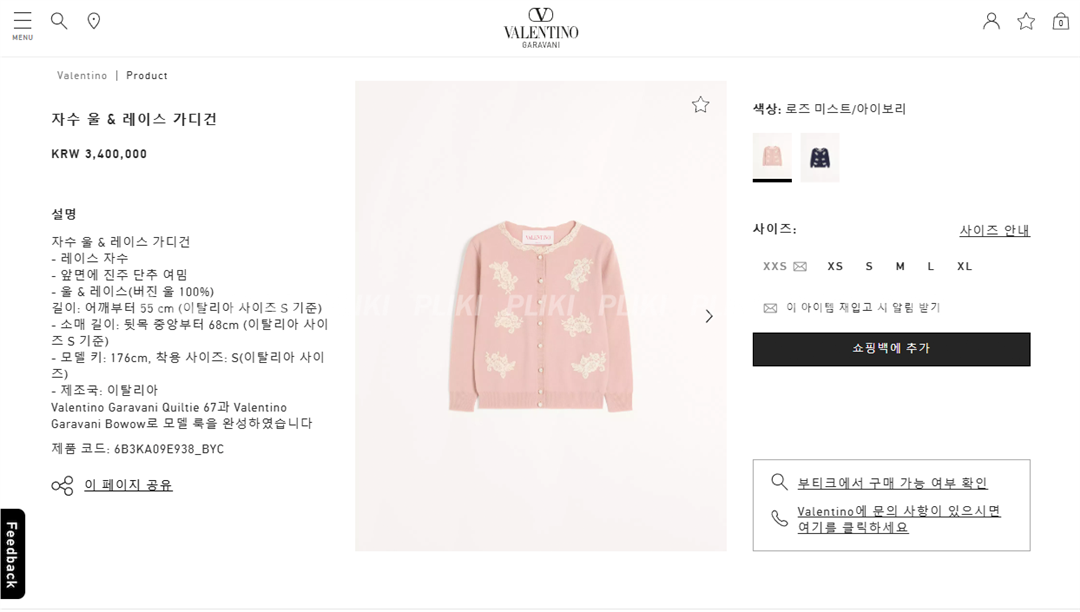
Task: Choose size XS
Action: [x=835, y=266]
